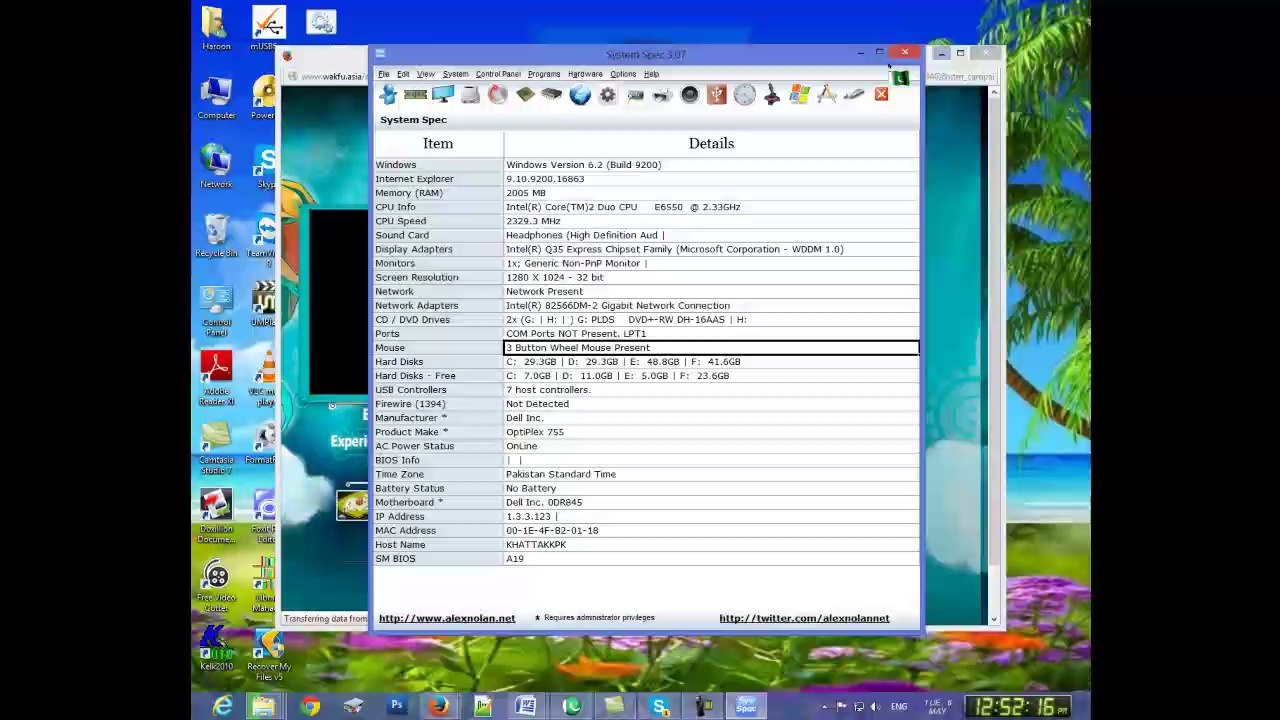Click the 'Details' column header
Viewport: 1280px width, 720px height.
(x=711, y=143)
